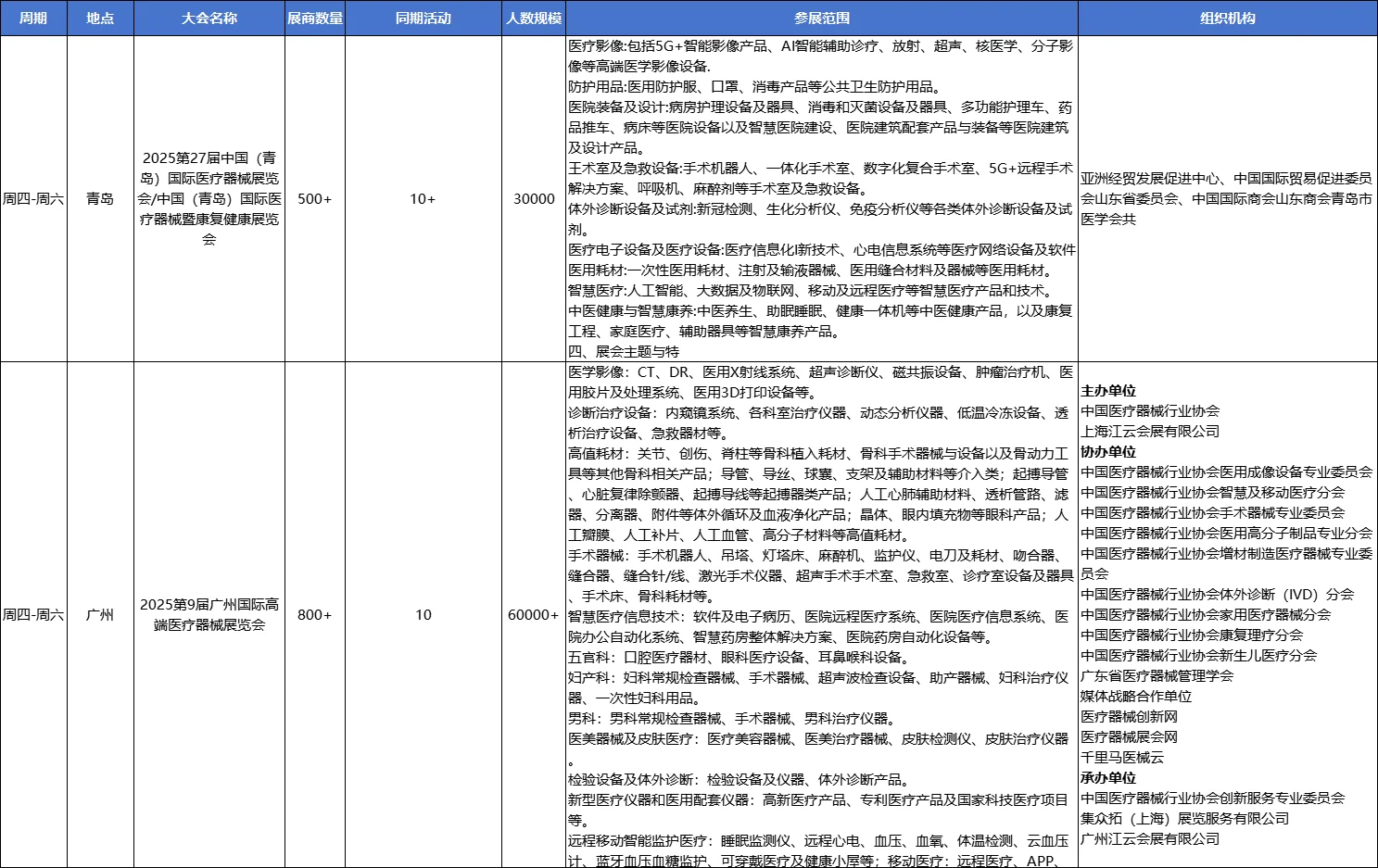Click the 10 concurrent activities cell

click(424, 615)
